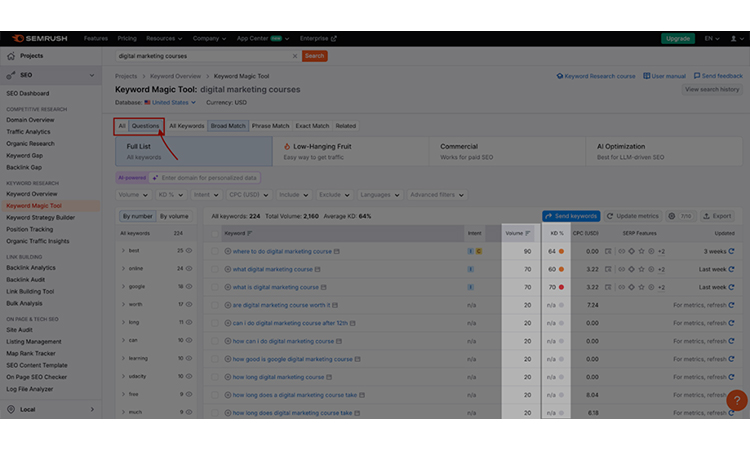Click the Update metrics button
Viewport: 750px width, 450px height.
click(633, 216)
